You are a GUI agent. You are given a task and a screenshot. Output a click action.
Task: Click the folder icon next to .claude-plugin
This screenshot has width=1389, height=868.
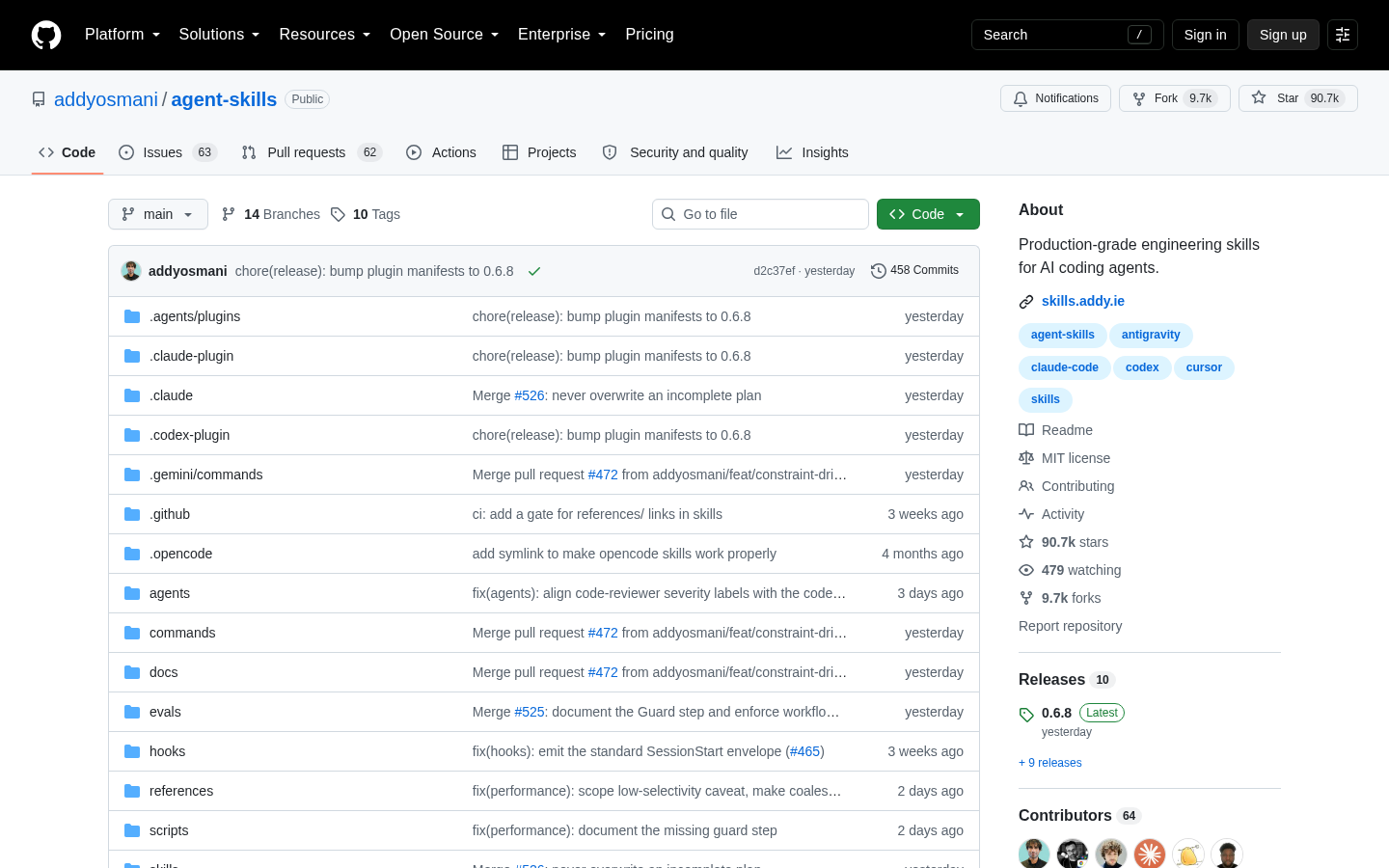pos(132,356)
